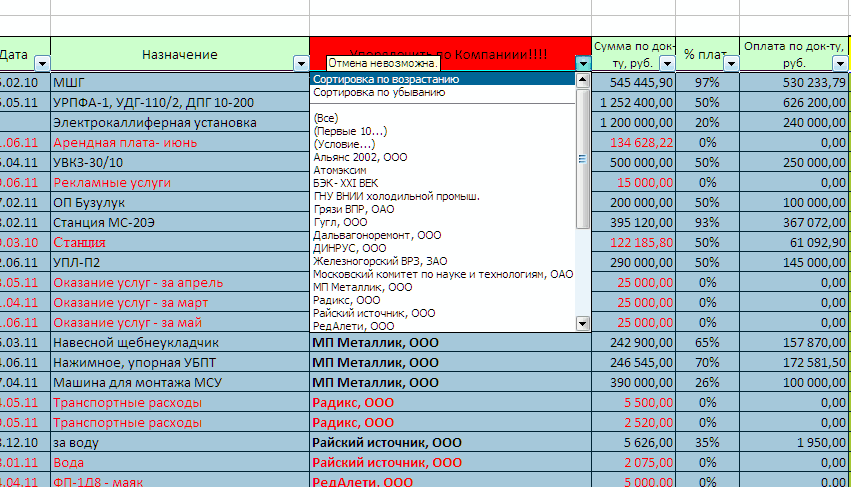Filter by ГНУ ВНИИ холодильной промыш.

coord(443,196)
